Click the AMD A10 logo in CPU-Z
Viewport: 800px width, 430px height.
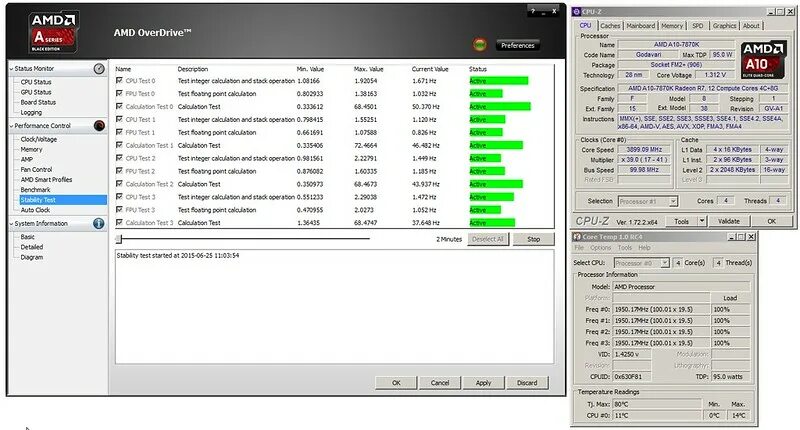[763, 60]
